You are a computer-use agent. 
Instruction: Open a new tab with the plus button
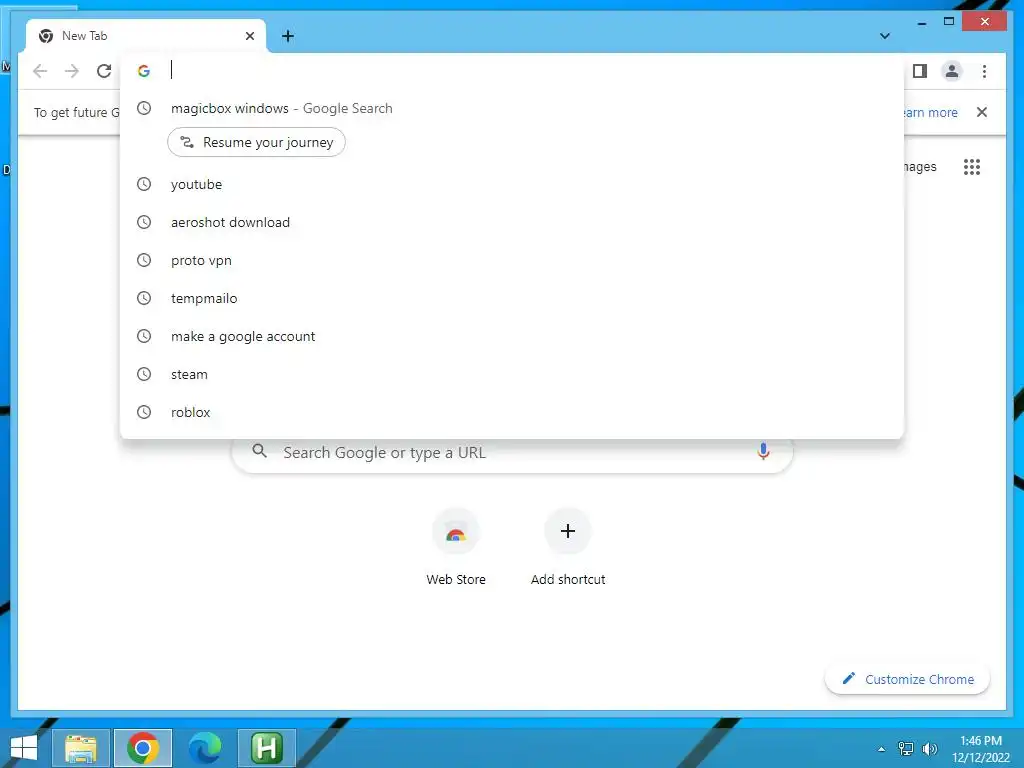pyautogui.click(x=287, y=36)
